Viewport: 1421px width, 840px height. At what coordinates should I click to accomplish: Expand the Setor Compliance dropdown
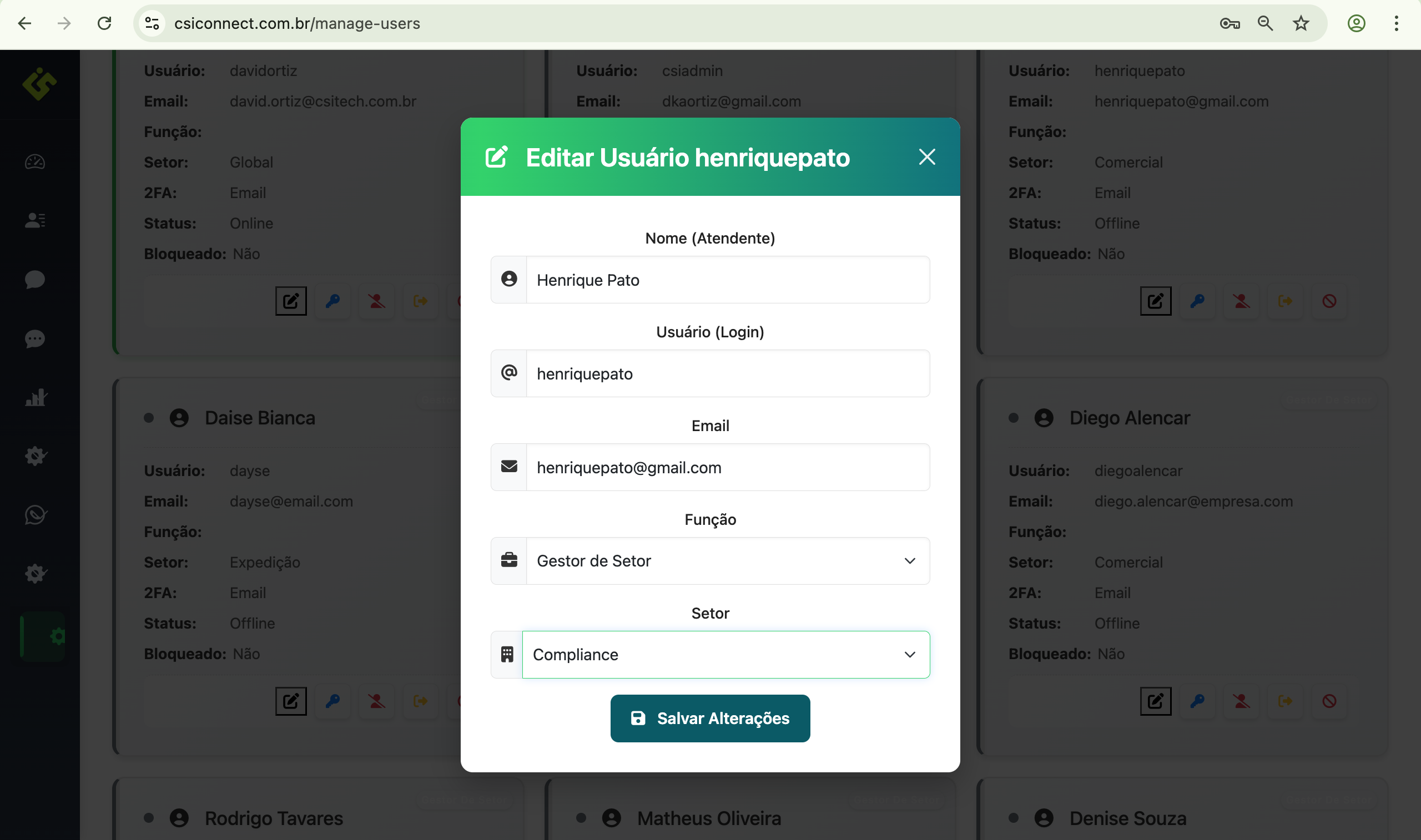point(726,655)
